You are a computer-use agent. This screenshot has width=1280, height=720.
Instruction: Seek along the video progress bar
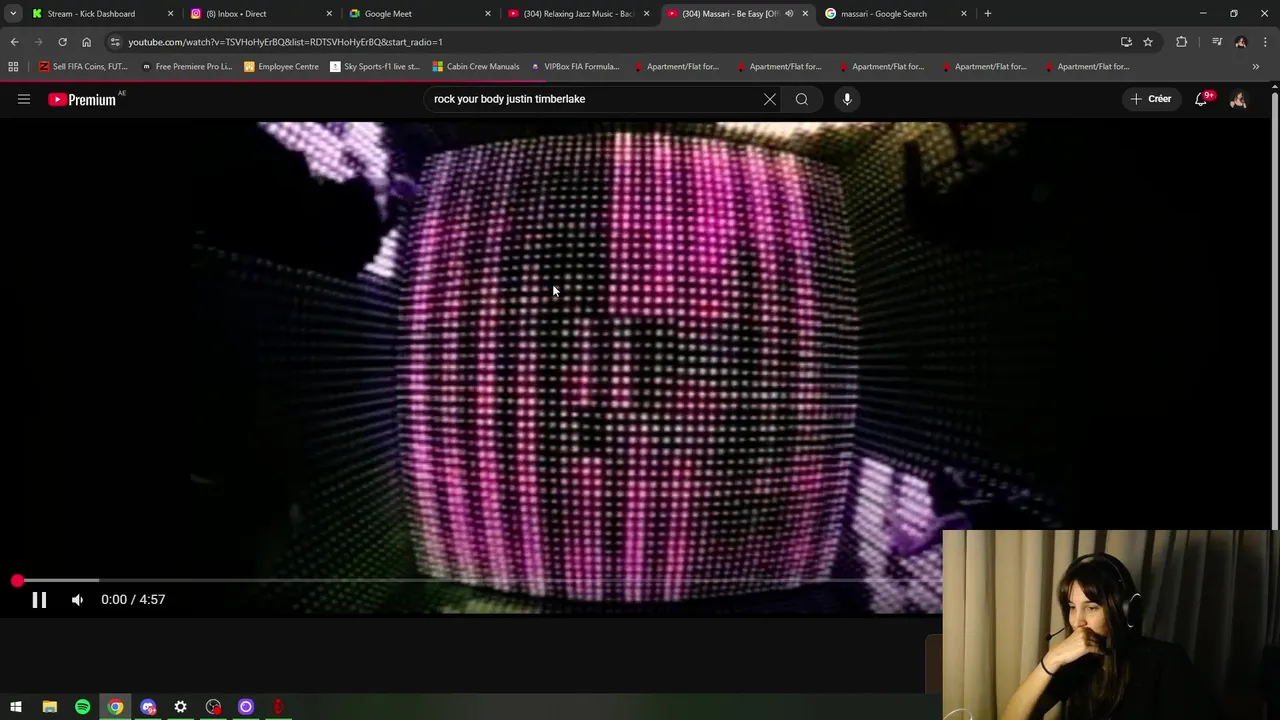click(480, 581)
